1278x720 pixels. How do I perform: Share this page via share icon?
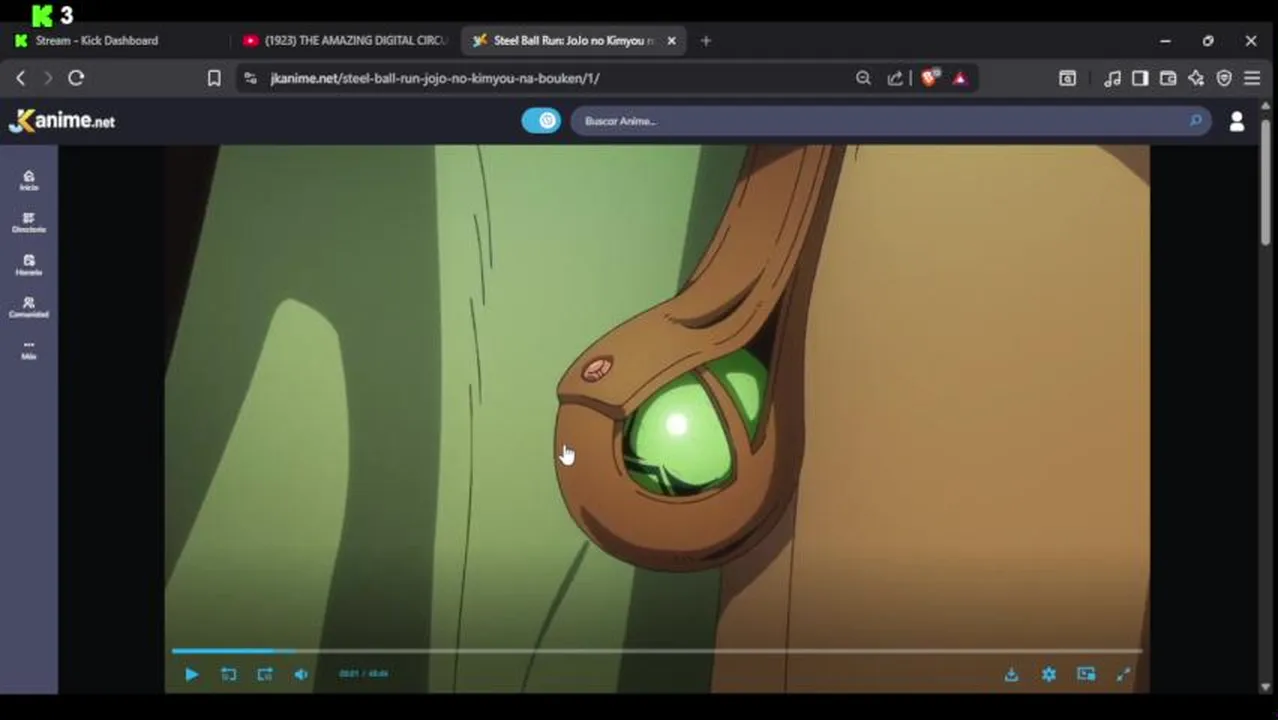pyautogui.click(x=895, y=78)
